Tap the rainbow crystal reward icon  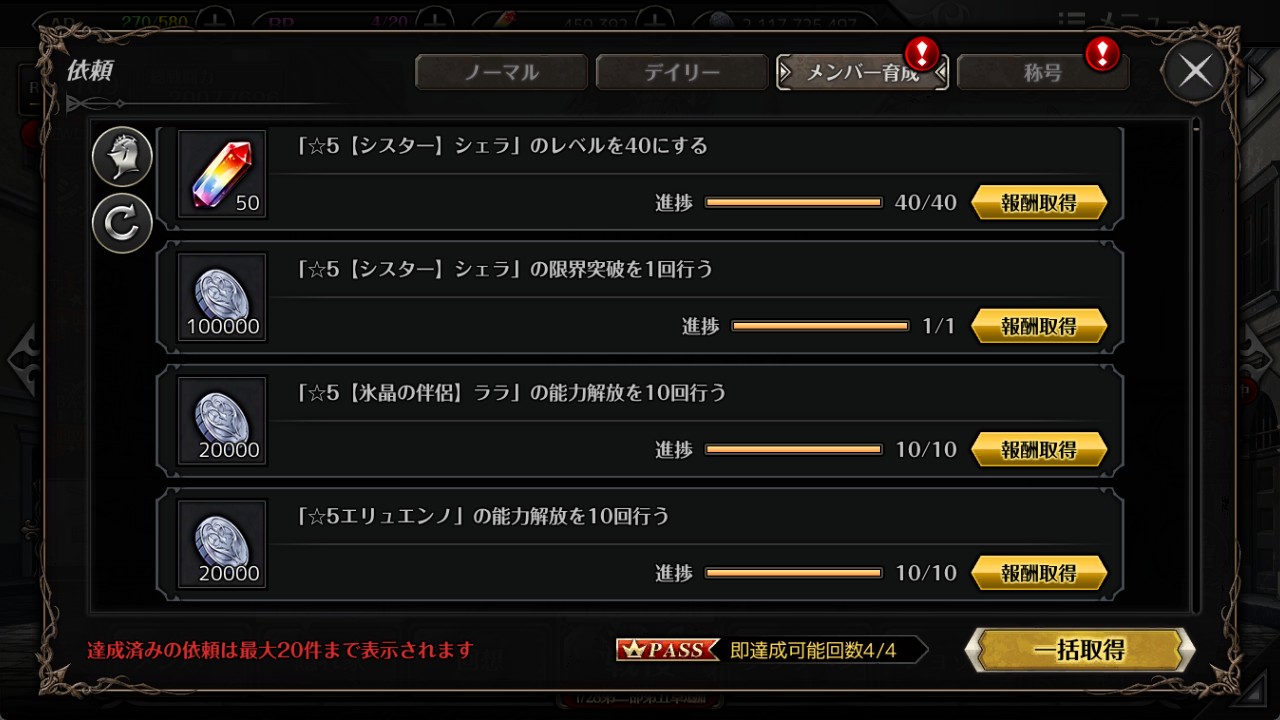(x=222, y=174)
